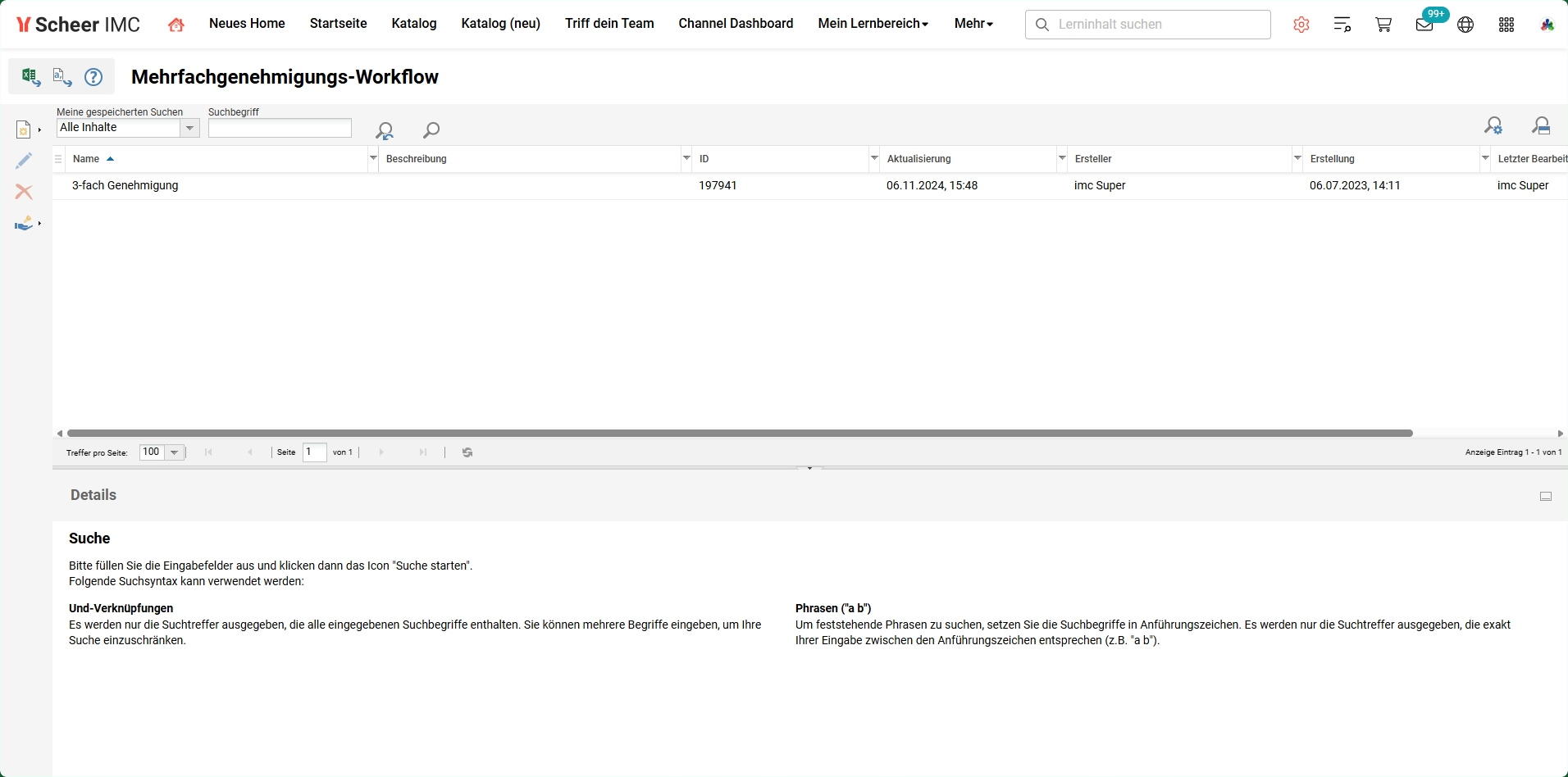Click the red settings gear icon
The height and width of the screenshot is (777, 1568).
click(1301, 25)
